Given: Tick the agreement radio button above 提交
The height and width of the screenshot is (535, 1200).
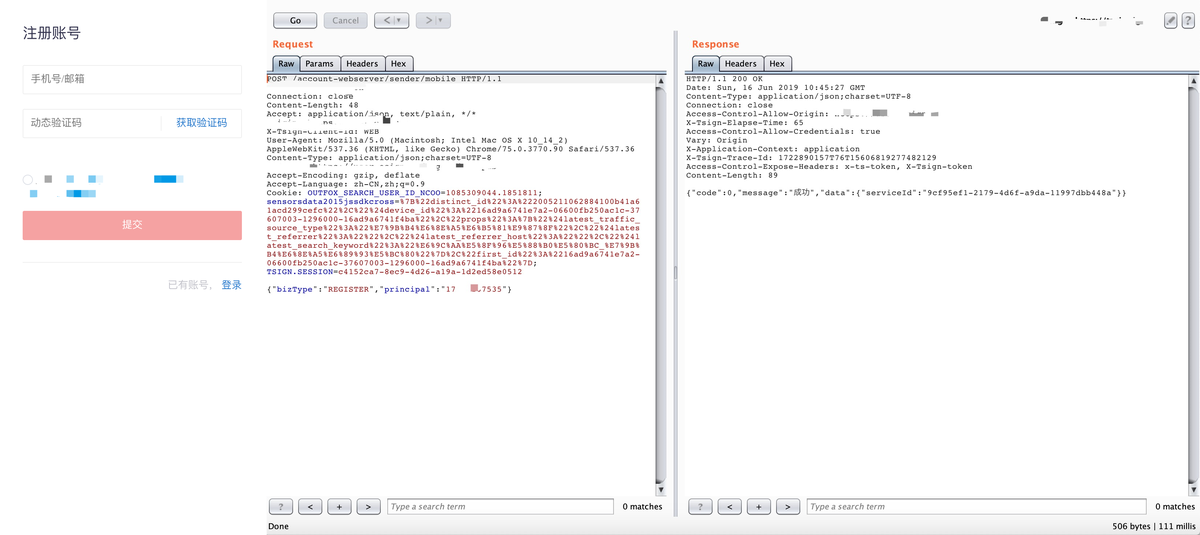Looking at the screenshot, I should pos(28,181).
